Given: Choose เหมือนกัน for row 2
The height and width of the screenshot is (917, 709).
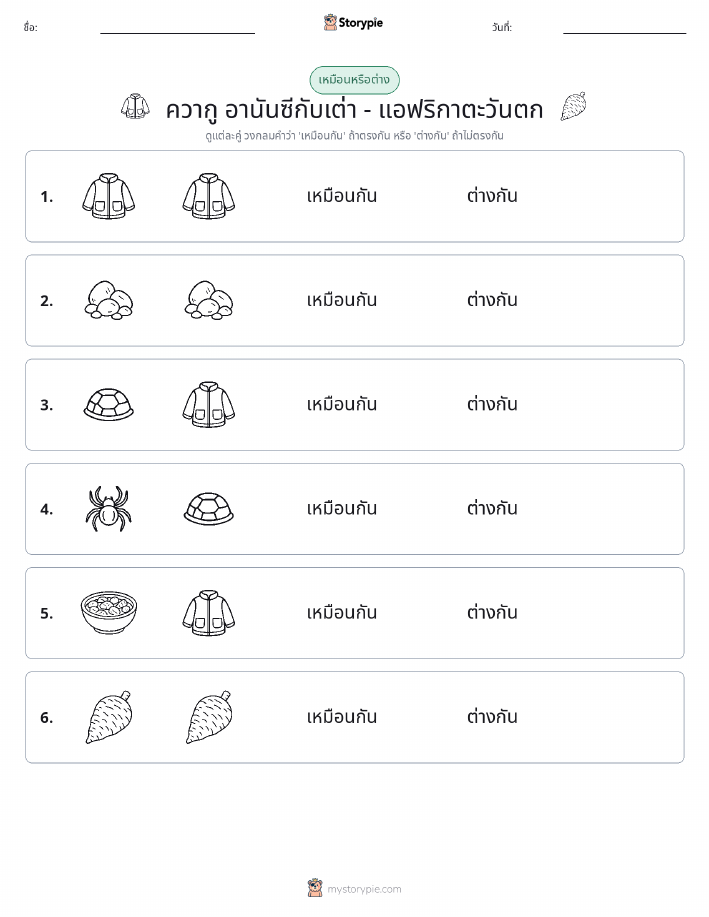Looking at the screenshot, I should 342,300.
